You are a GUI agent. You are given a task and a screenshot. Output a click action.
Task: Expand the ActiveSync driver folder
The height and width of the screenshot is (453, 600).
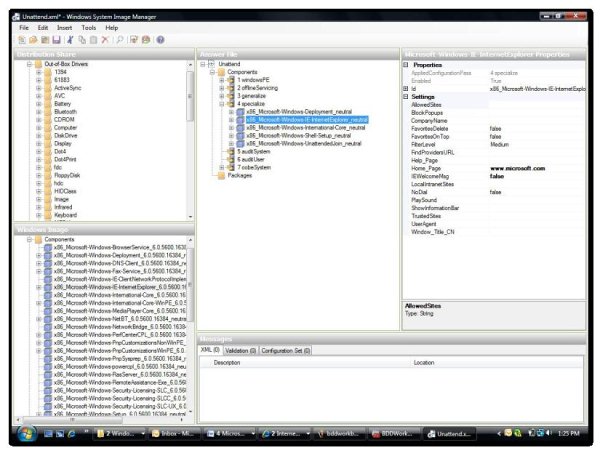[39, 88]
